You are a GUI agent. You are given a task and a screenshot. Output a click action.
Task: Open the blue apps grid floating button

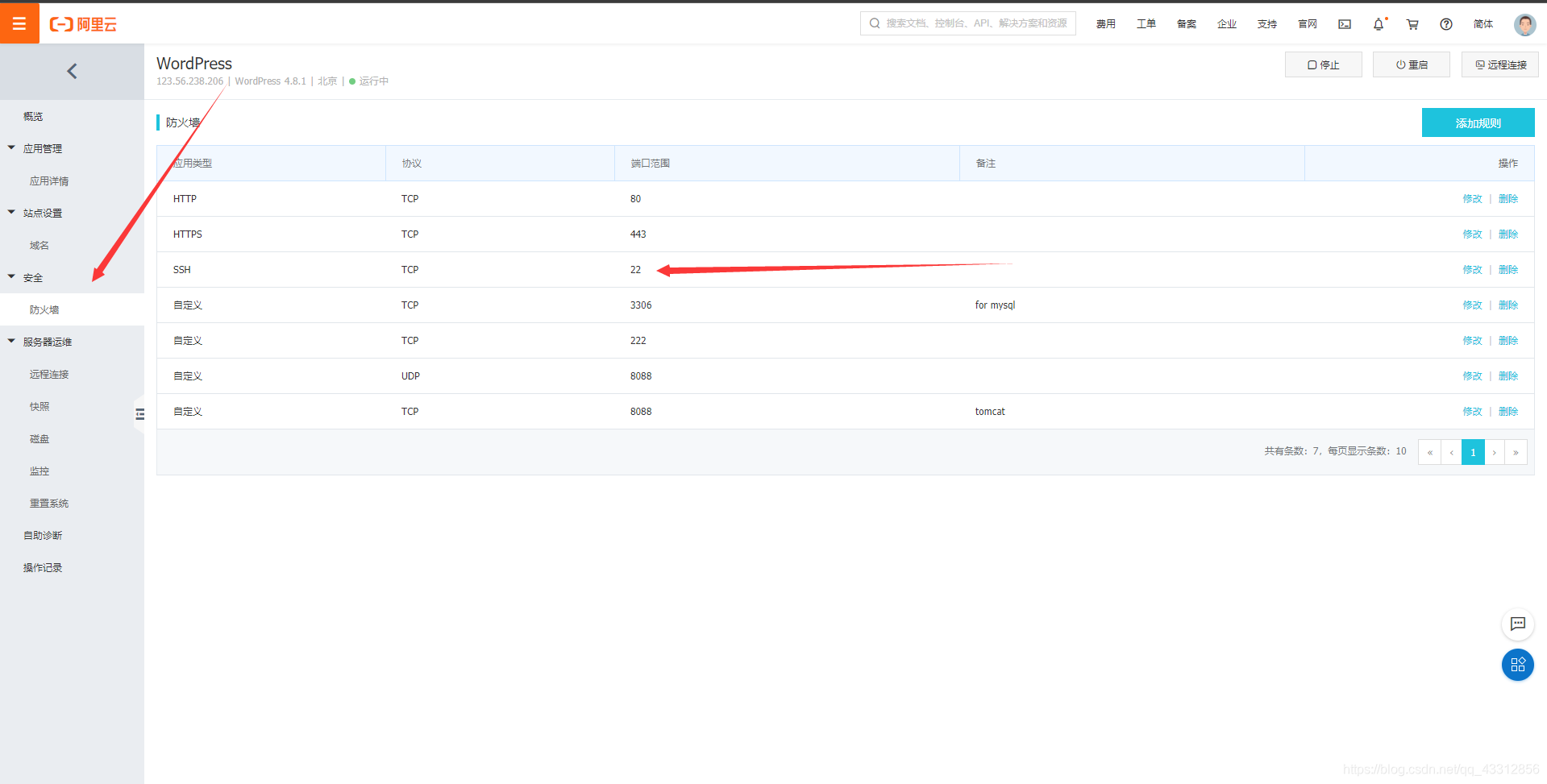click(x=1518, y=665)
